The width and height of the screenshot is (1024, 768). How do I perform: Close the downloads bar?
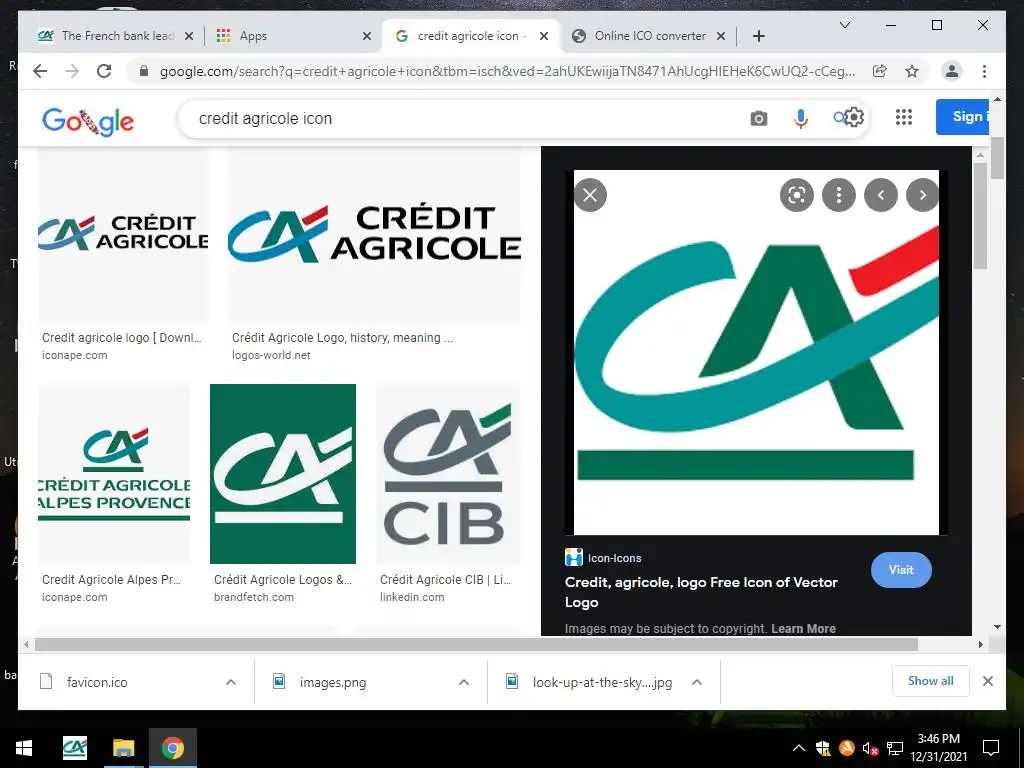click(987, 681)
